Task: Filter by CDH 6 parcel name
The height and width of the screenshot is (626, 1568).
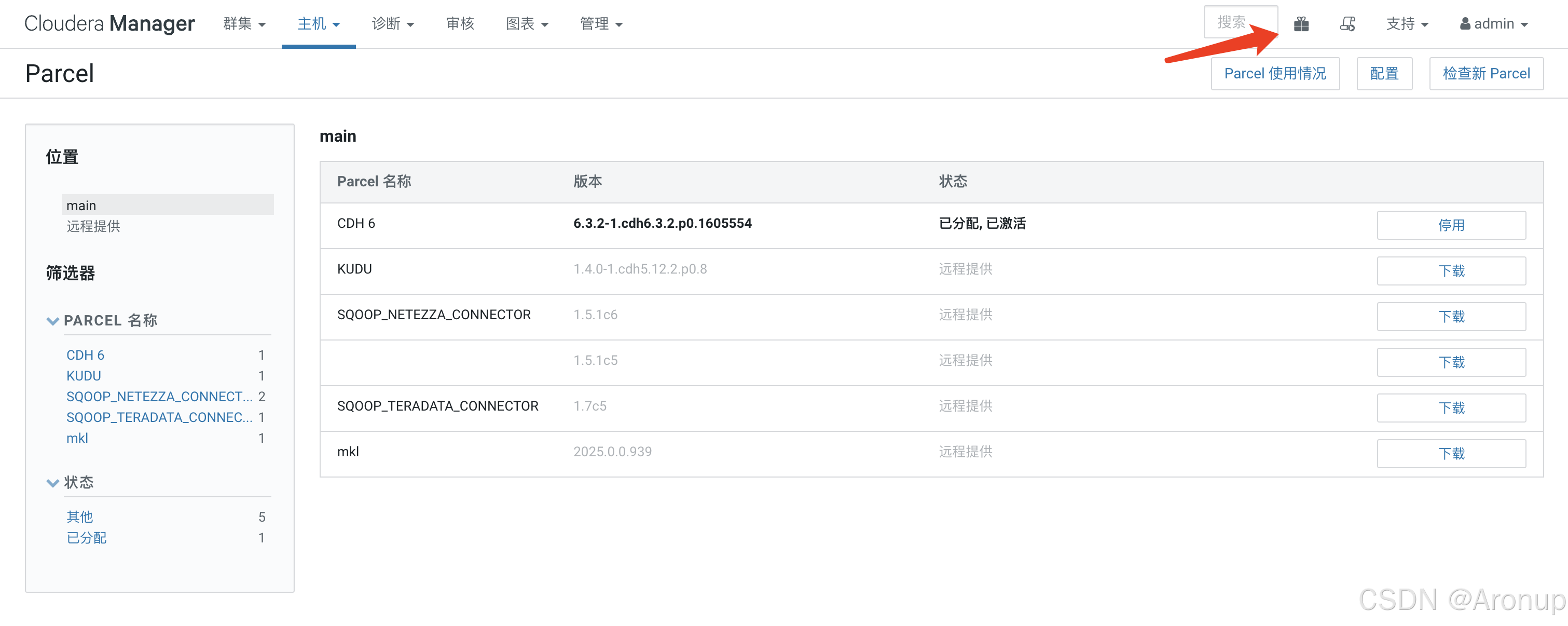Action: tap(85, 355)
